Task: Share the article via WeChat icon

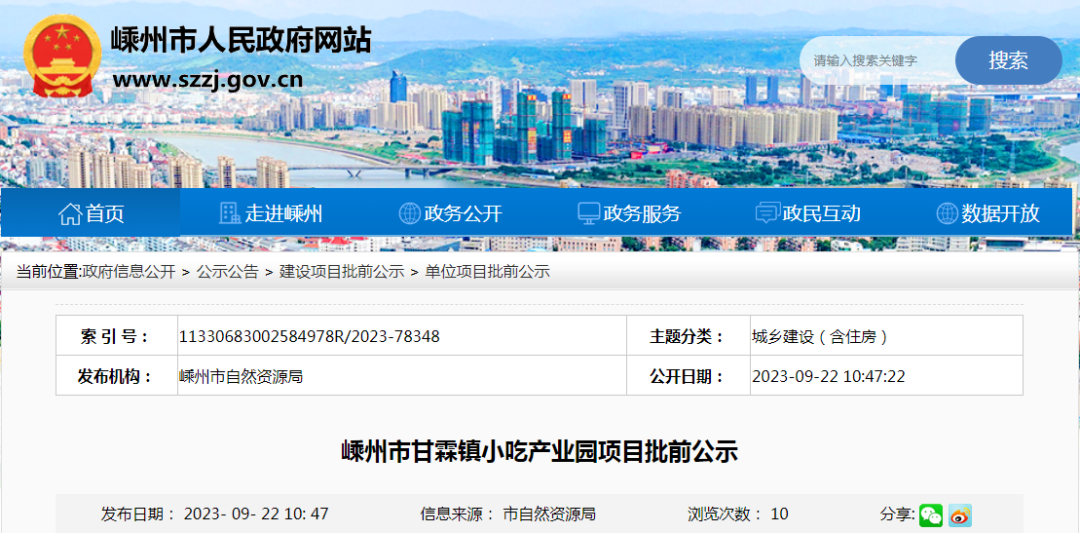Action: tap(931, 515)
